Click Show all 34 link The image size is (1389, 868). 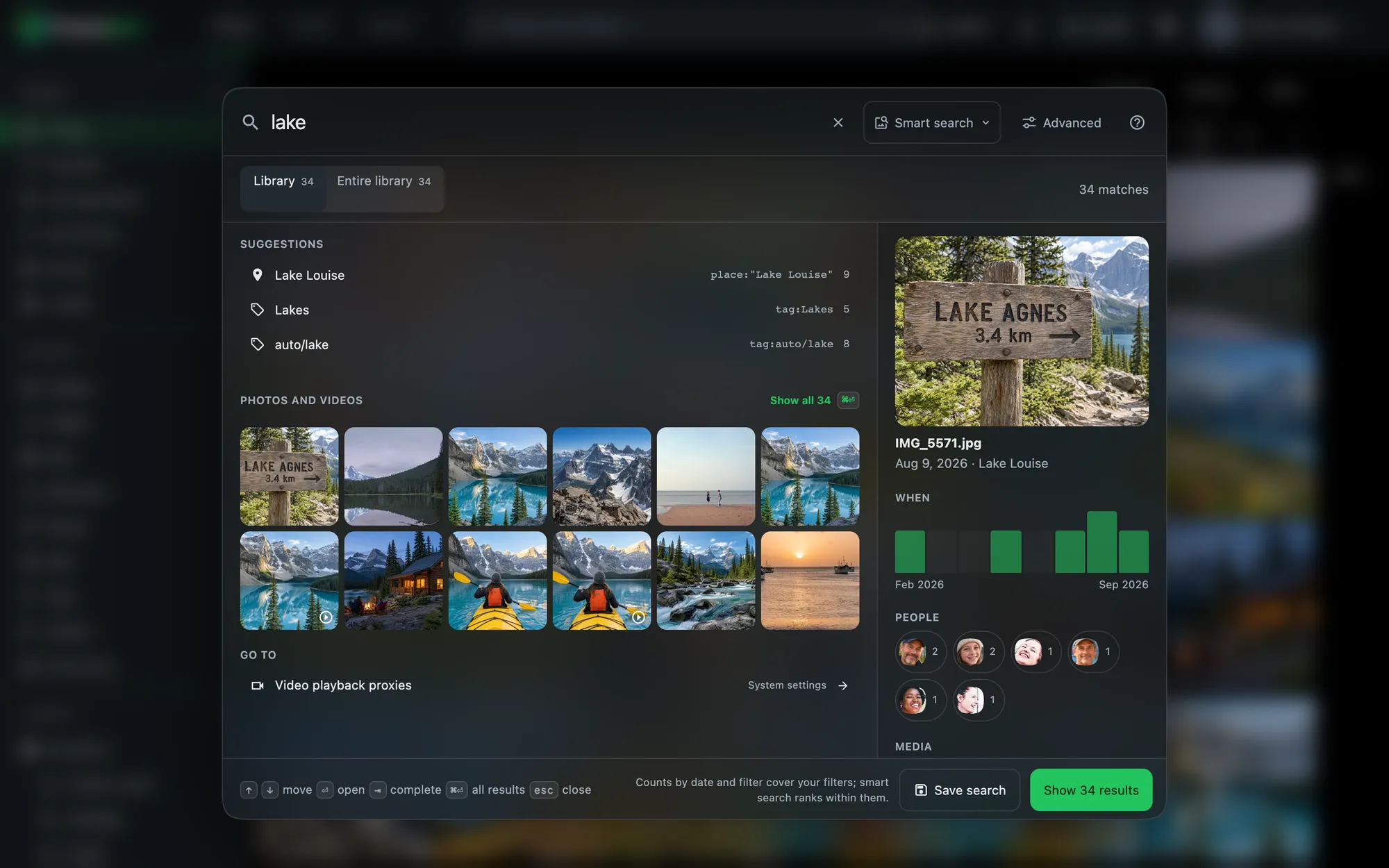800,401
